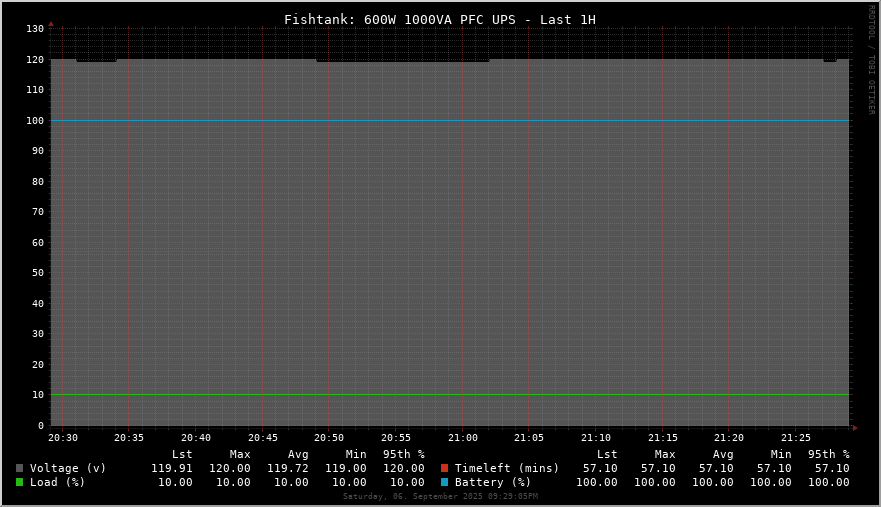Viewport: 881px width, 507px height.
Task: Click Voltage Max value 120.00
Action: pyautogui.click(x=230, y=468)
